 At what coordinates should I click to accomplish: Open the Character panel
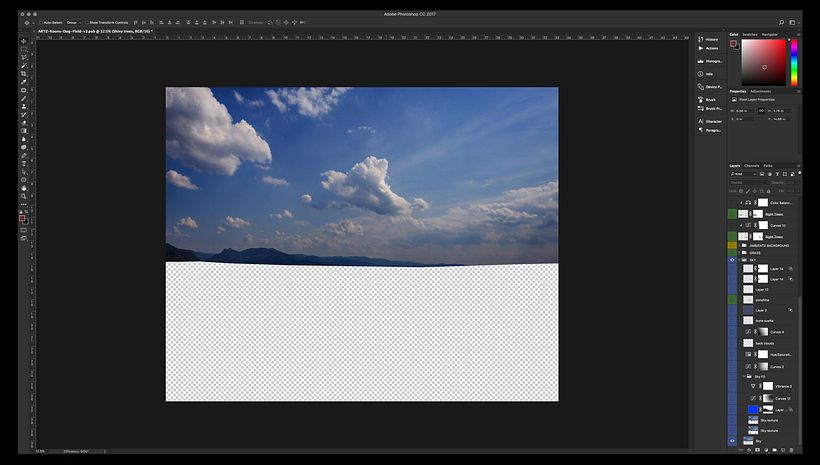712,121
